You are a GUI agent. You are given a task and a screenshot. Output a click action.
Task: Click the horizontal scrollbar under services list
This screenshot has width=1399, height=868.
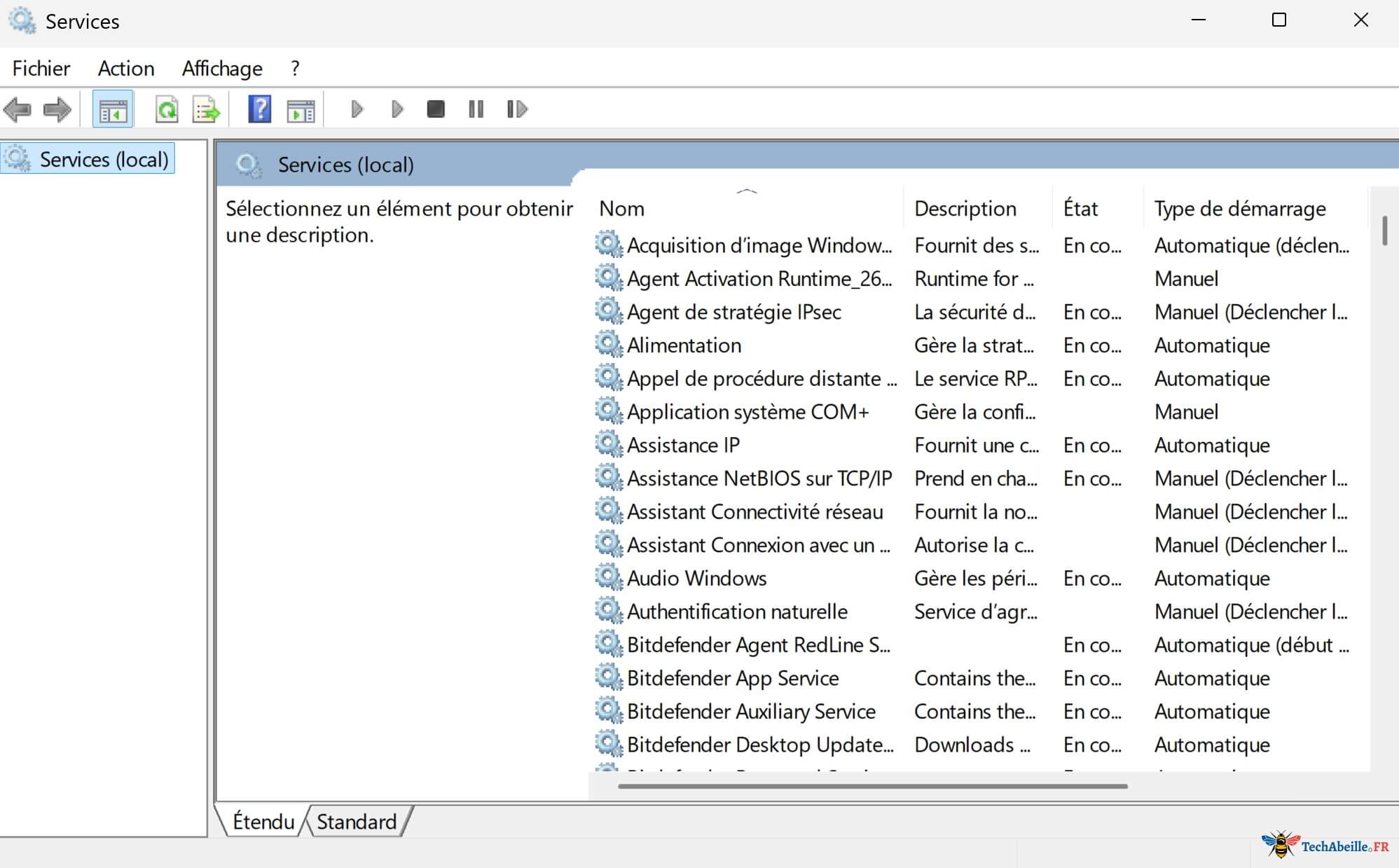[872, 786]
